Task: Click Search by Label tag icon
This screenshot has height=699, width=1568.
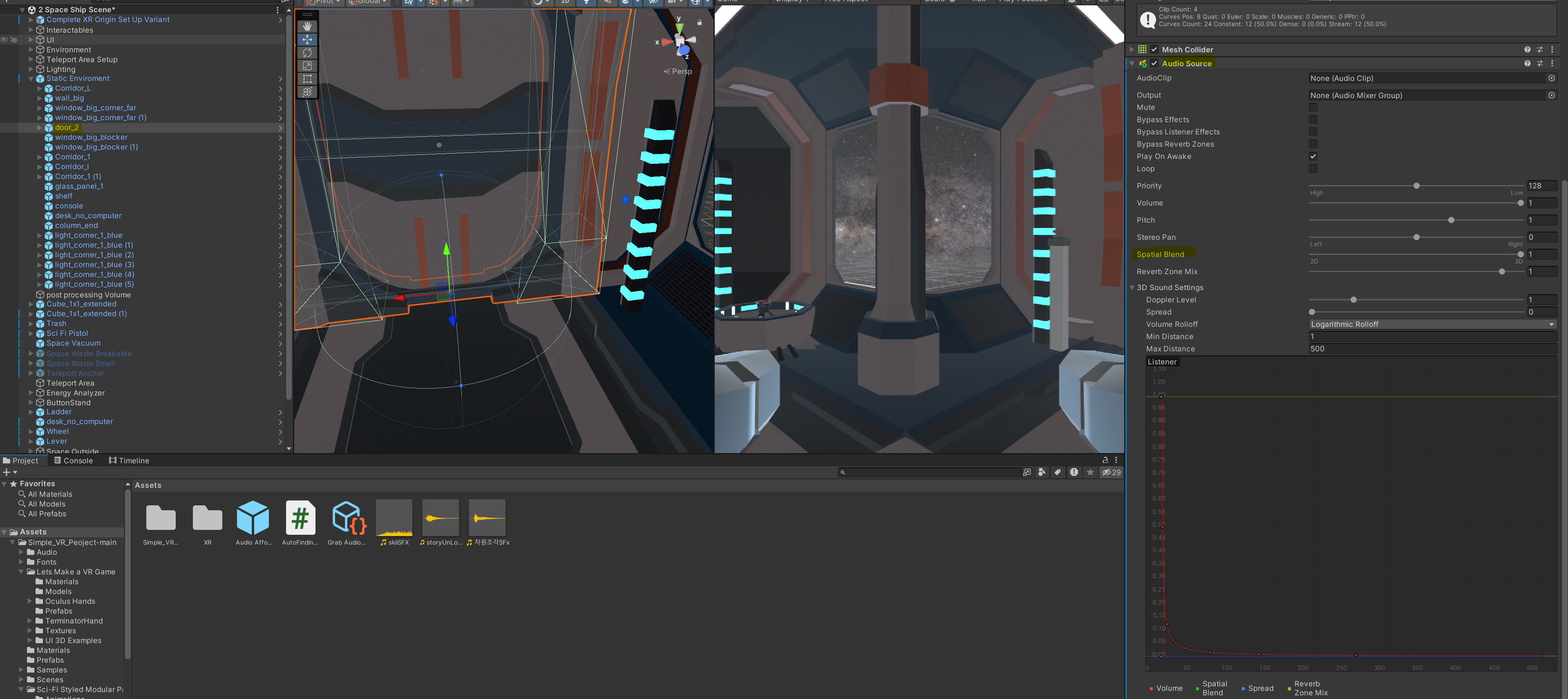Action: pyautogui.click(x=1057, y=472)
